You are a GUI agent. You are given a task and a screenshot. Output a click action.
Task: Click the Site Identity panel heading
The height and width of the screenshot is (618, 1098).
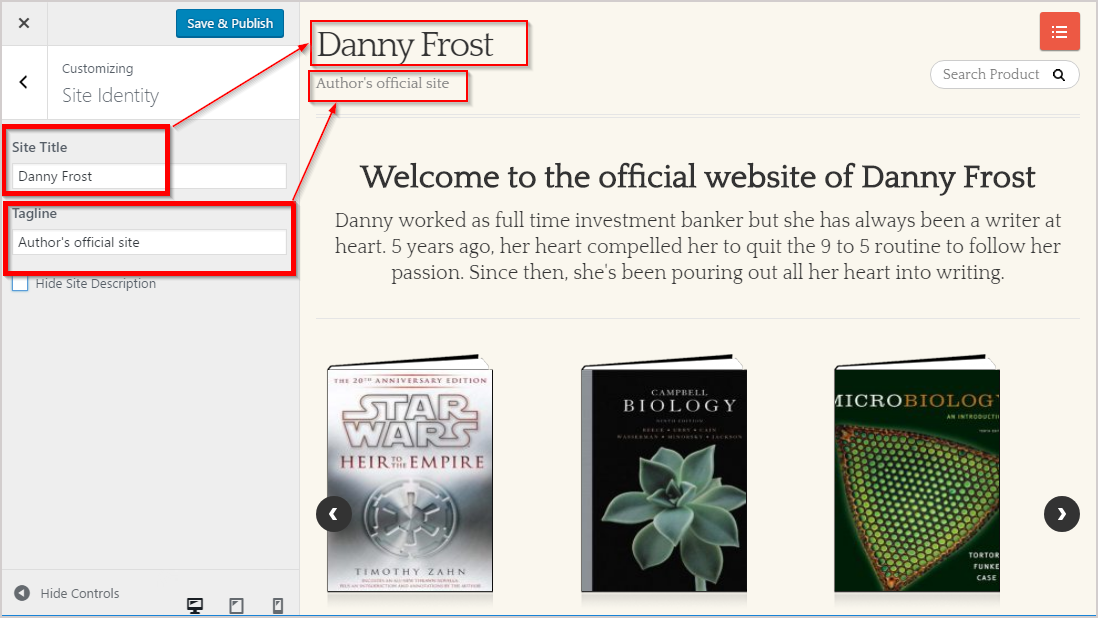[111, 95]
